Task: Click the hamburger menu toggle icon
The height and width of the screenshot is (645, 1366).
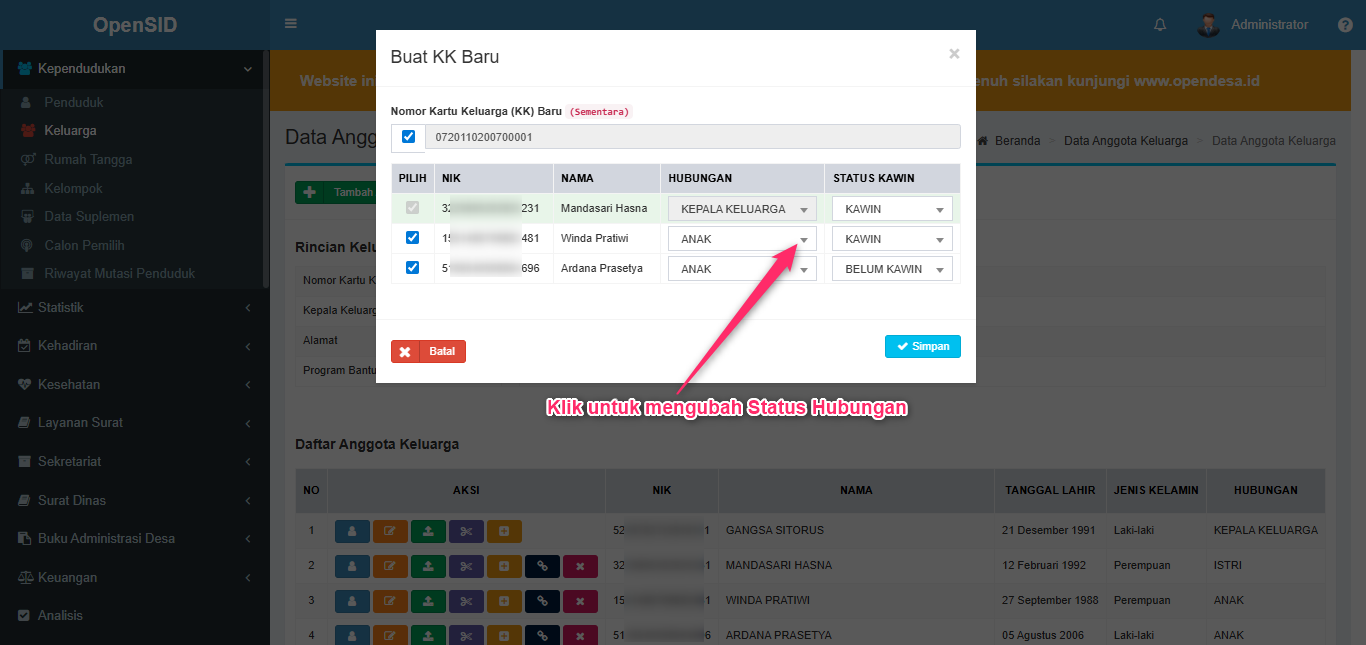Action: coord(291,24)
